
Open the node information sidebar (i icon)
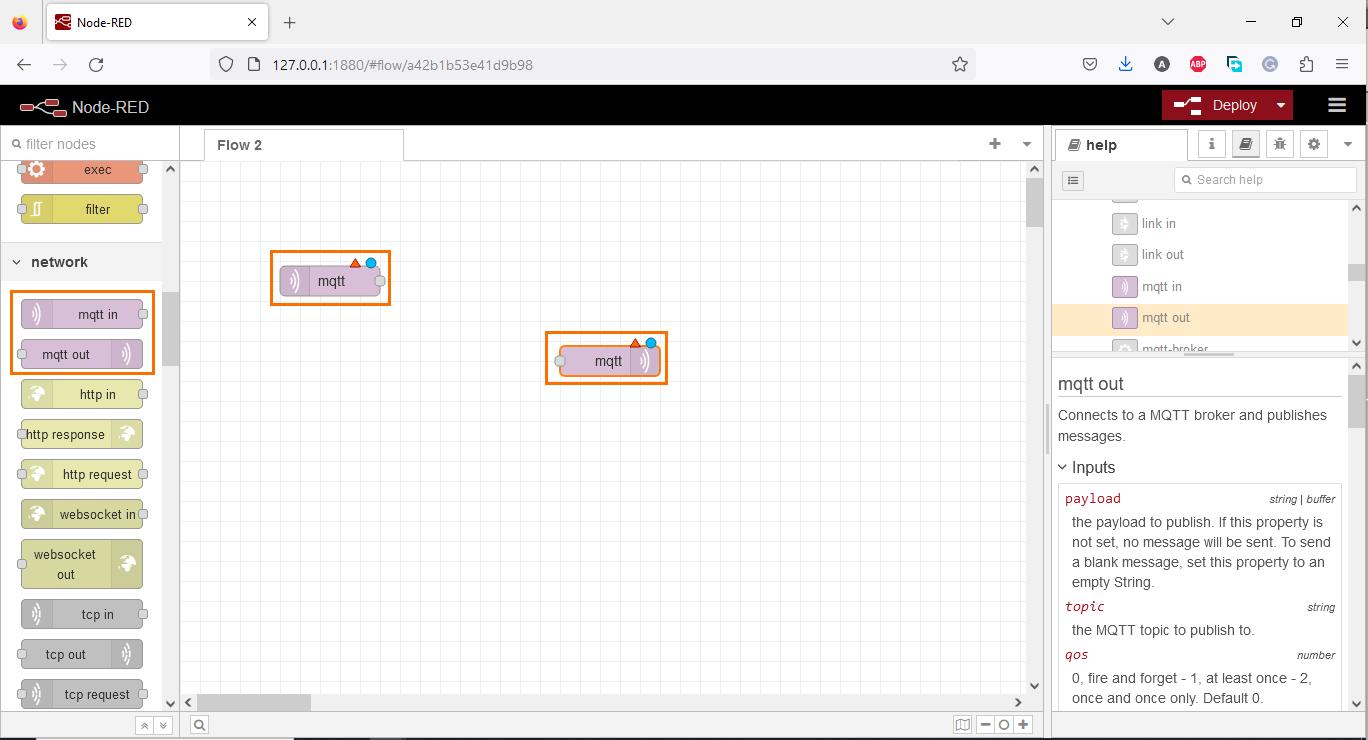coord(1211,143)
